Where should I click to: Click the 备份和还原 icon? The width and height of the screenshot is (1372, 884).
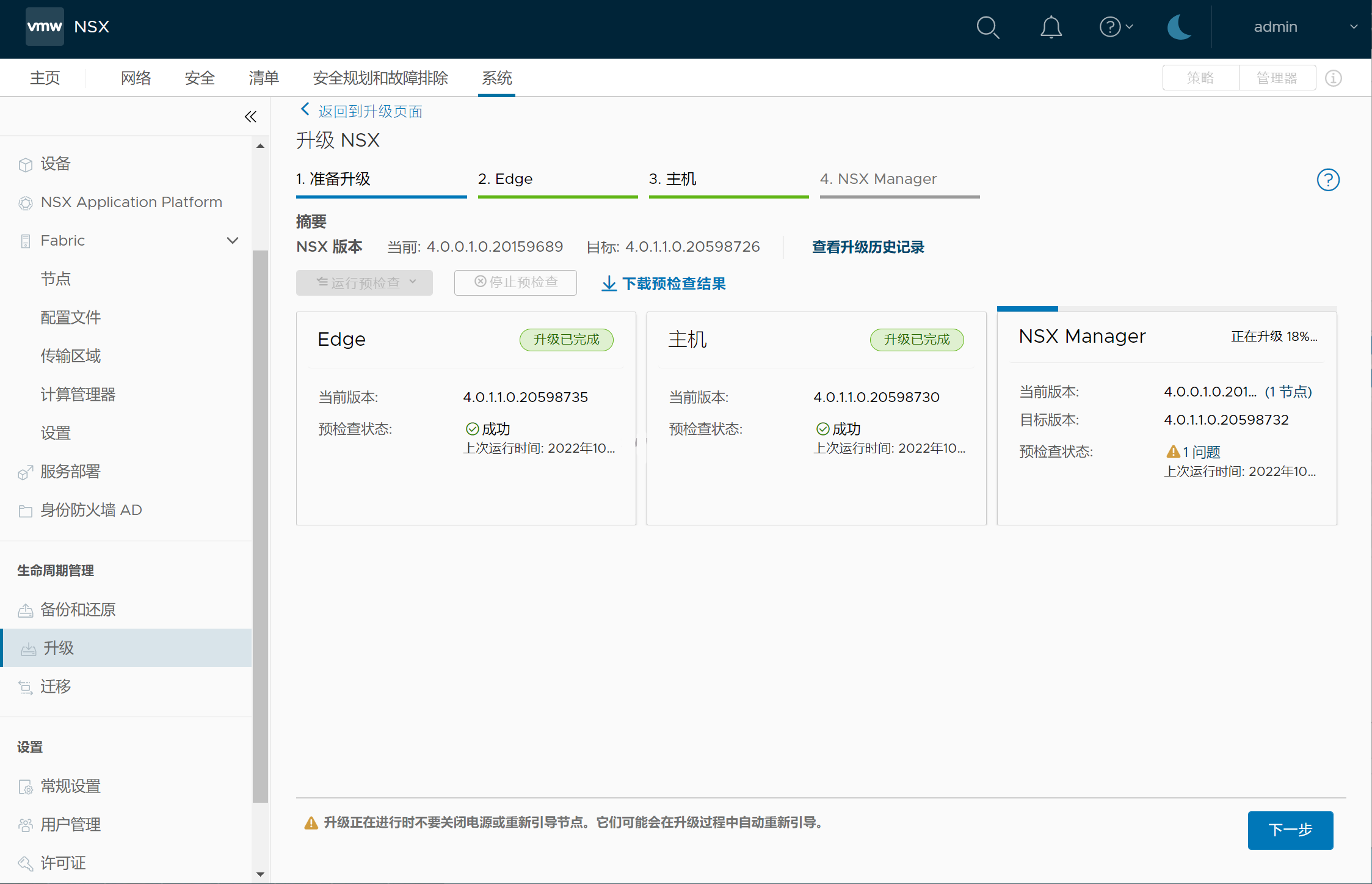coord(25,611)
